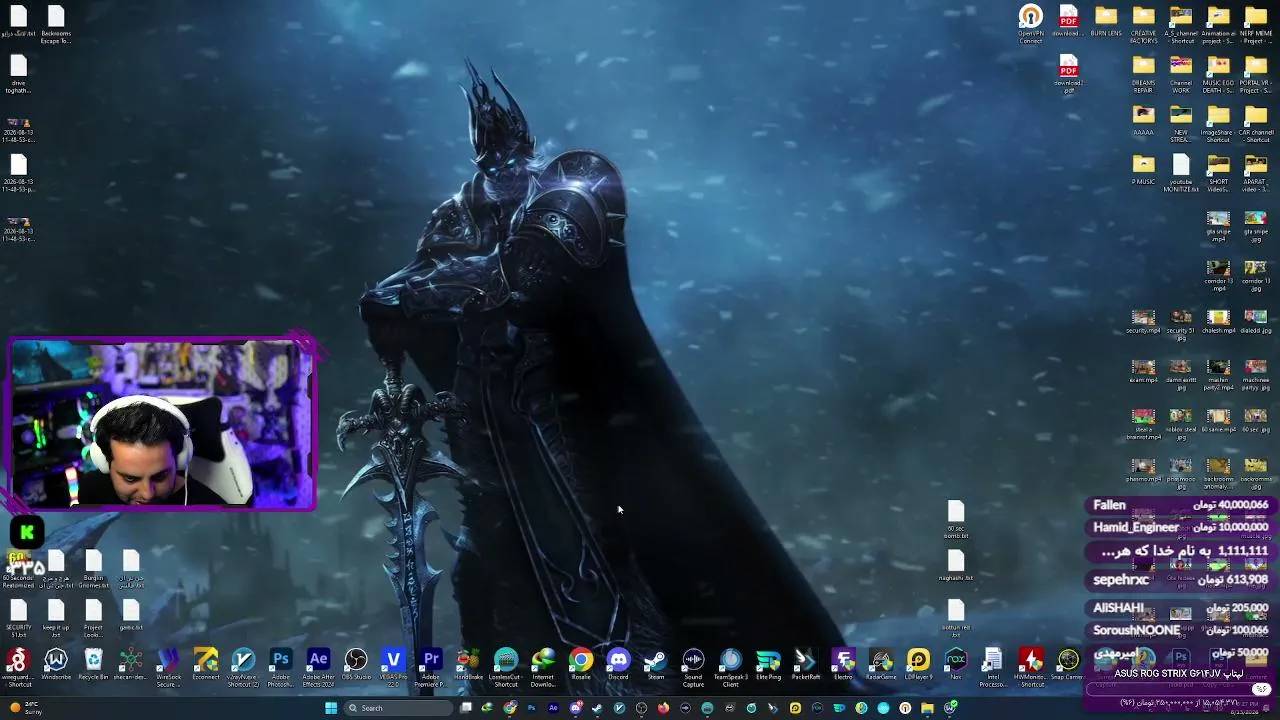Open the v2rayN shortcut on the desktop
Screen dimensions: 1280x720
(x=243, y=668)
